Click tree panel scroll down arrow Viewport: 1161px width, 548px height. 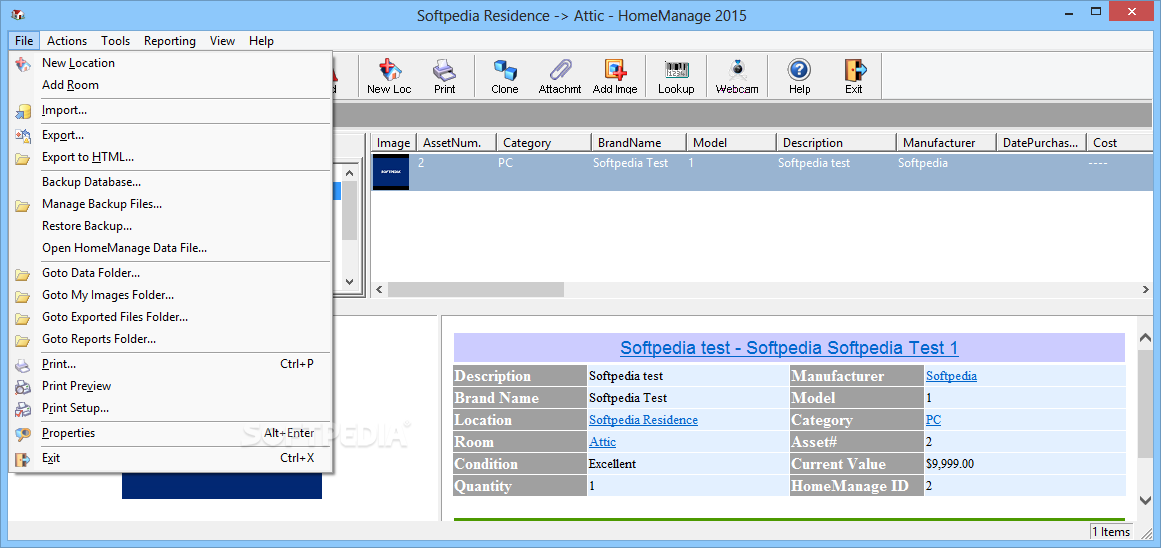pyautogui.click(x=350, y=282)
